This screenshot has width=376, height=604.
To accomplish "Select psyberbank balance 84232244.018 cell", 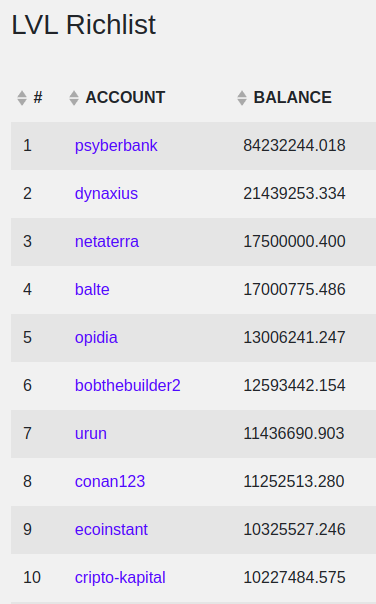I will pos(294,146).
